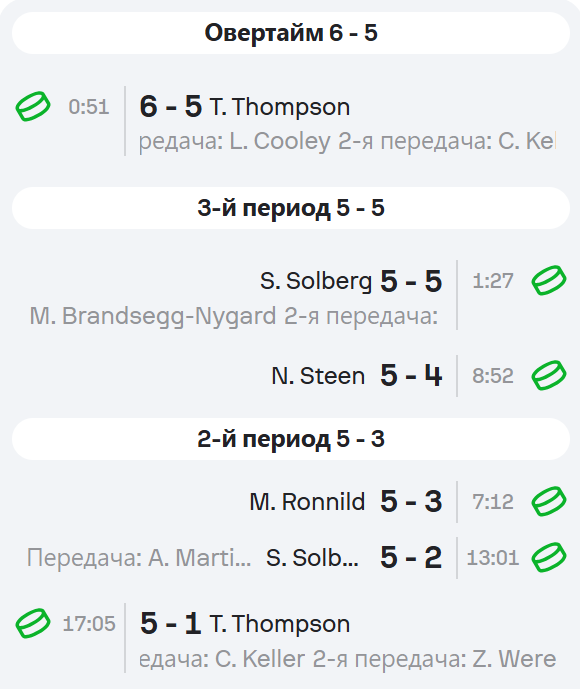This screenshot has width=580, height=689.
Task: Collapse the 2-й период 5 - 3 header
Action: point(291,439)
